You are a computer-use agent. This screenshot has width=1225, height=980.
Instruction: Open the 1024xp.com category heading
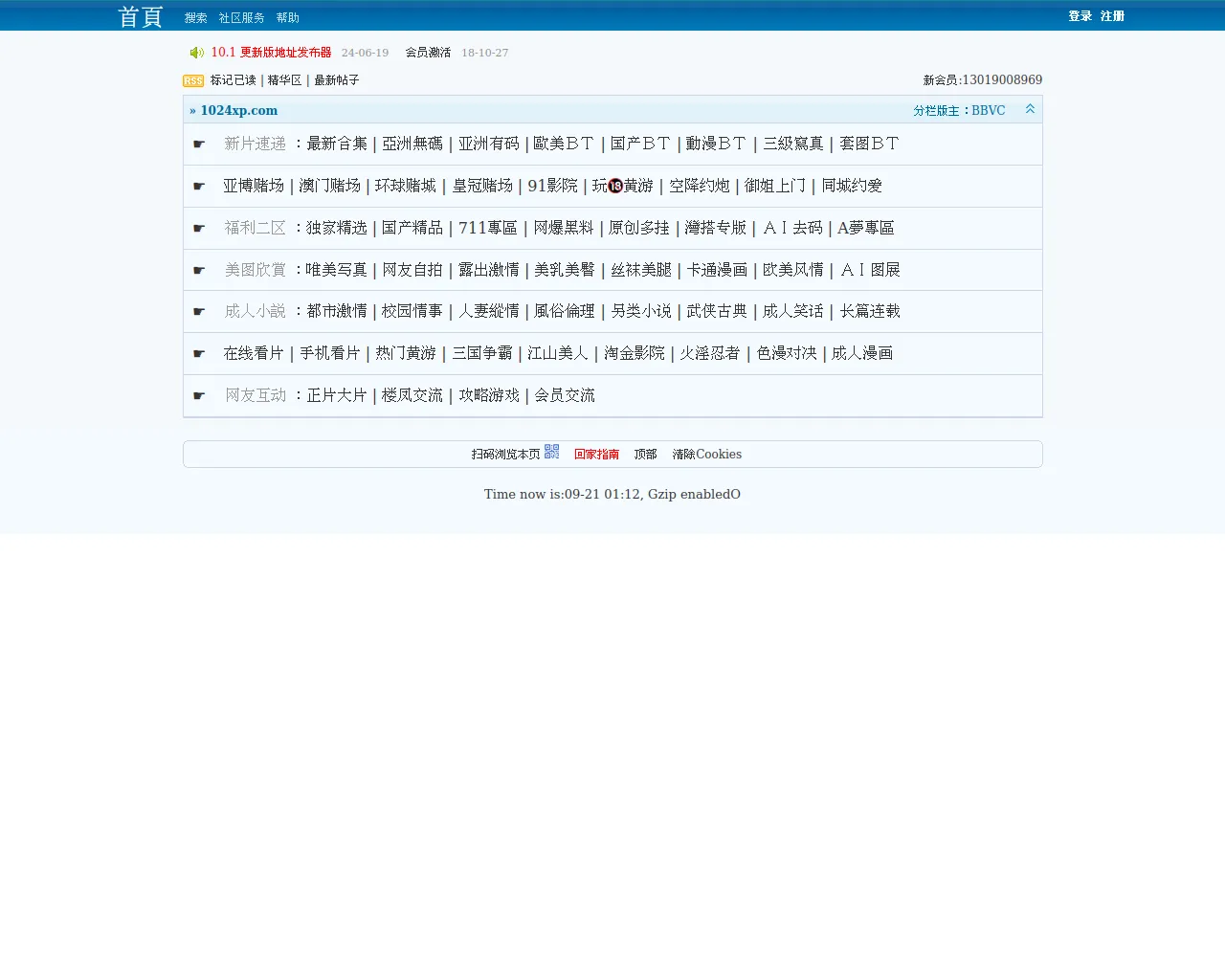(x=239, y=110)
